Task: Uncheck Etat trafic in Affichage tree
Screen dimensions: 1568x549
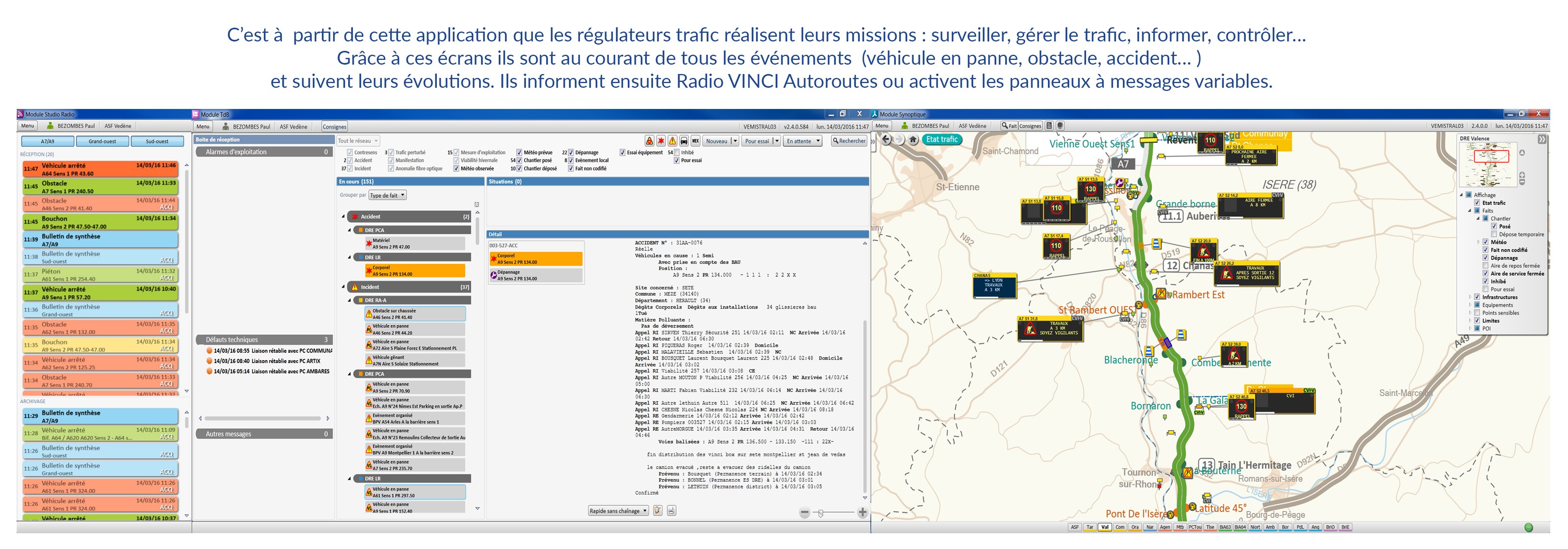Action: click(x=1477, y=203)
